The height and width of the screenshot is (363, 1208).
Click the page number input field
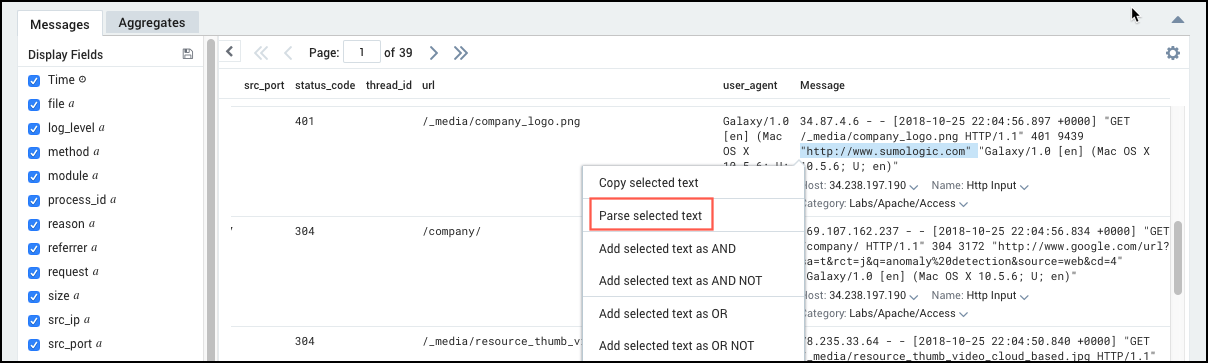click(x=361, y=52)
